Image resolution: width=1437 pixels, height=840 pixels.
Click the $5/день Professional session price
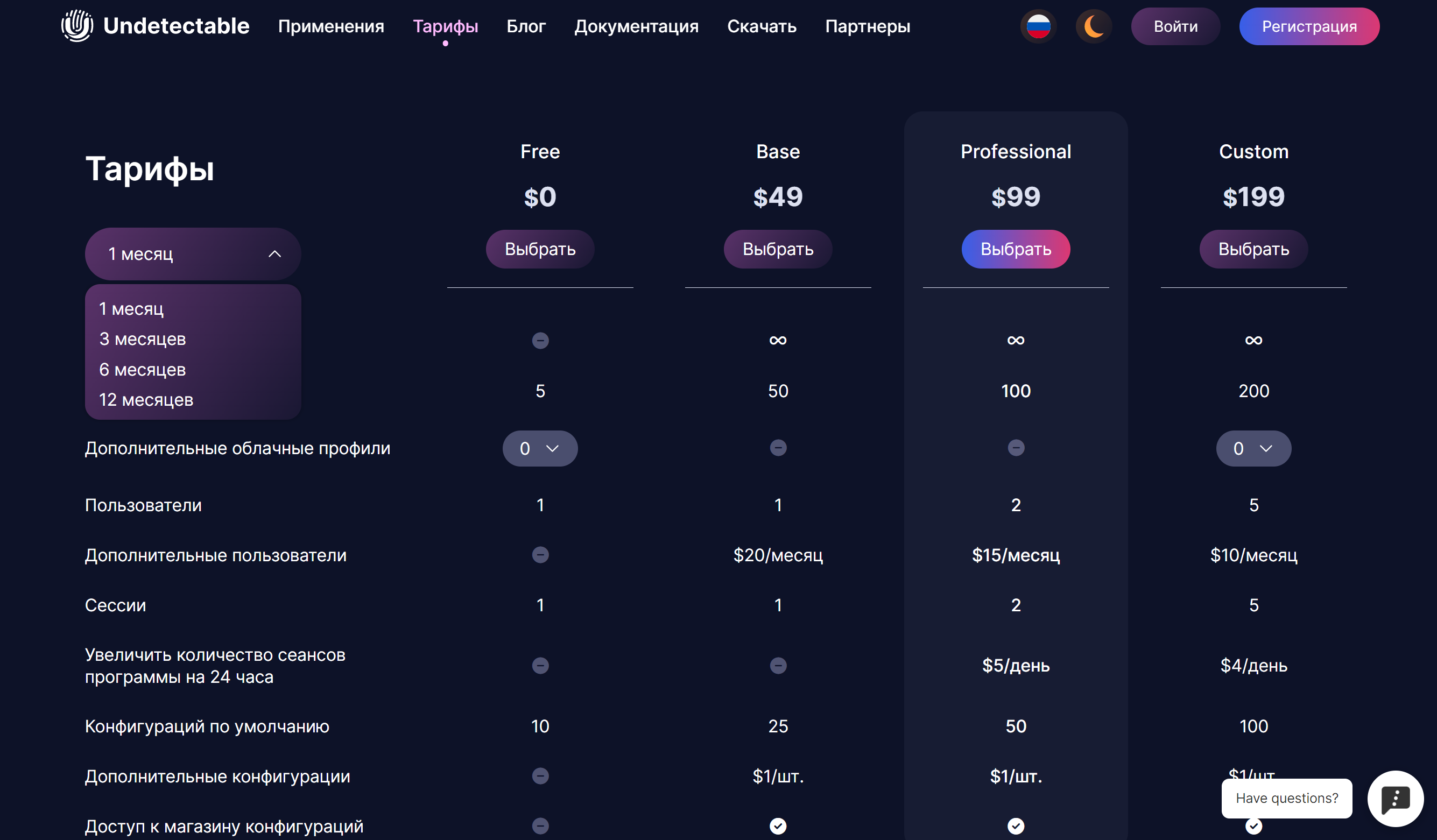pyautogui.click(x=1016, y=666)
